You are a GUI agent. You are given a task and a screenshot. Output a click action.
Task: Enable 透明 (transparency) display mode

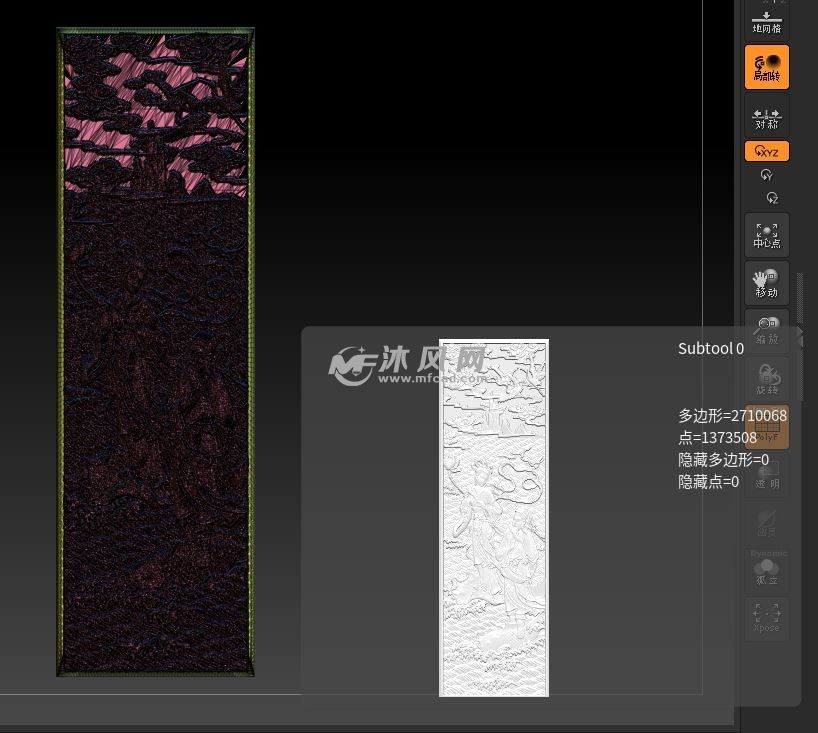[767, 473]
